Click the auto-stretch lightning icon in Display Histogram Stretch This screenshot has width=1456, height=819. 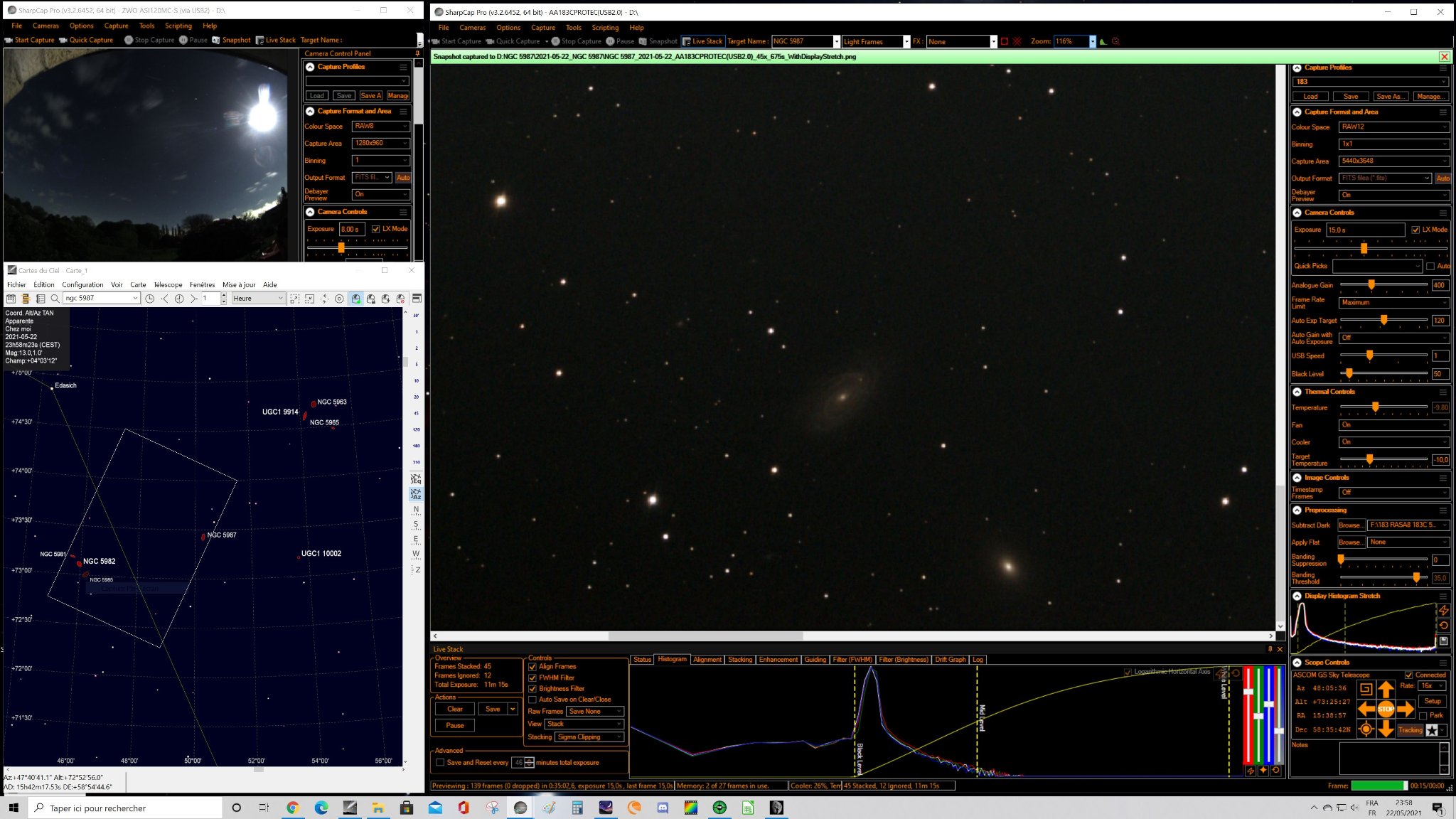[1443, 610]
